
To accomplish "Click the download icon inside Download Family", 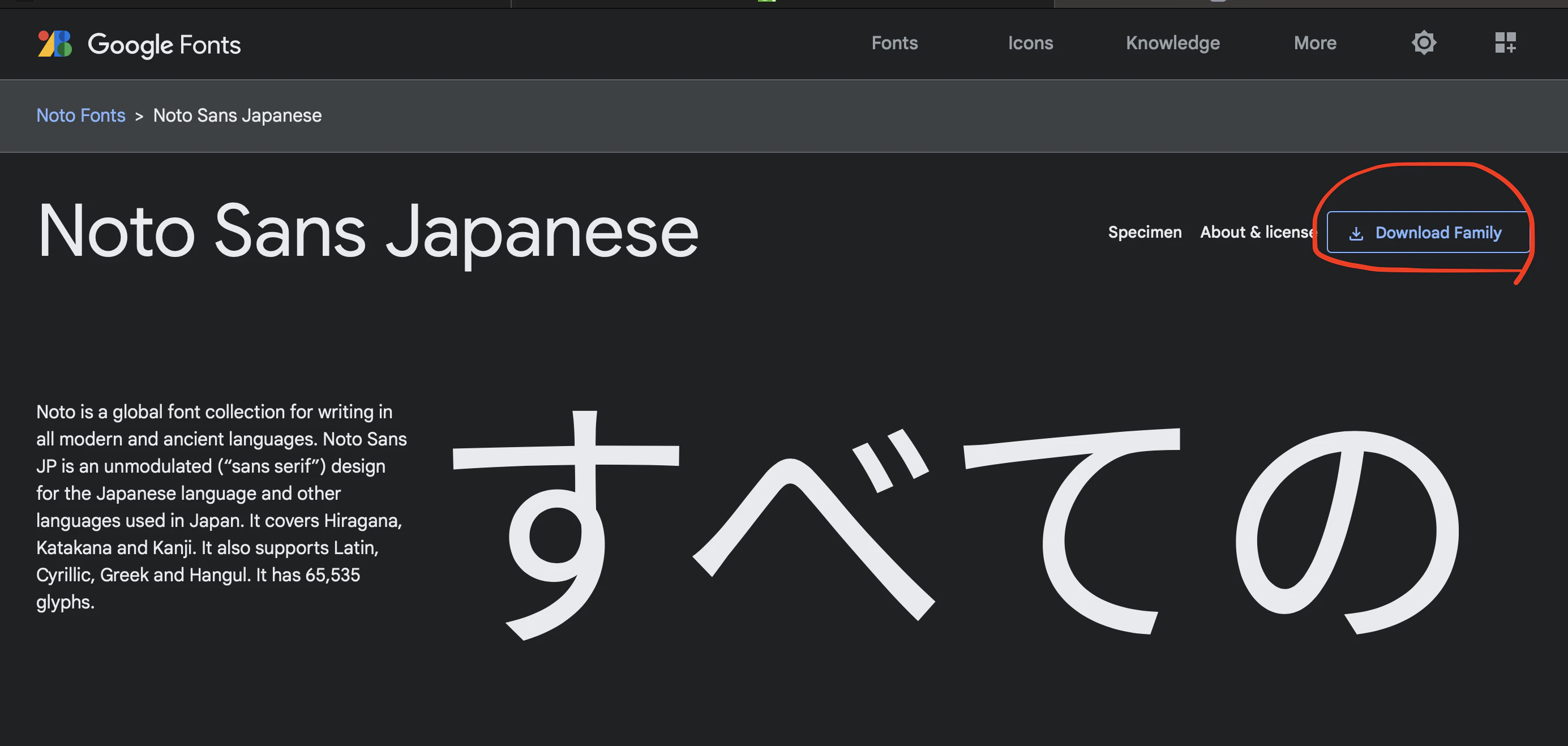I will click(1356, 233).
